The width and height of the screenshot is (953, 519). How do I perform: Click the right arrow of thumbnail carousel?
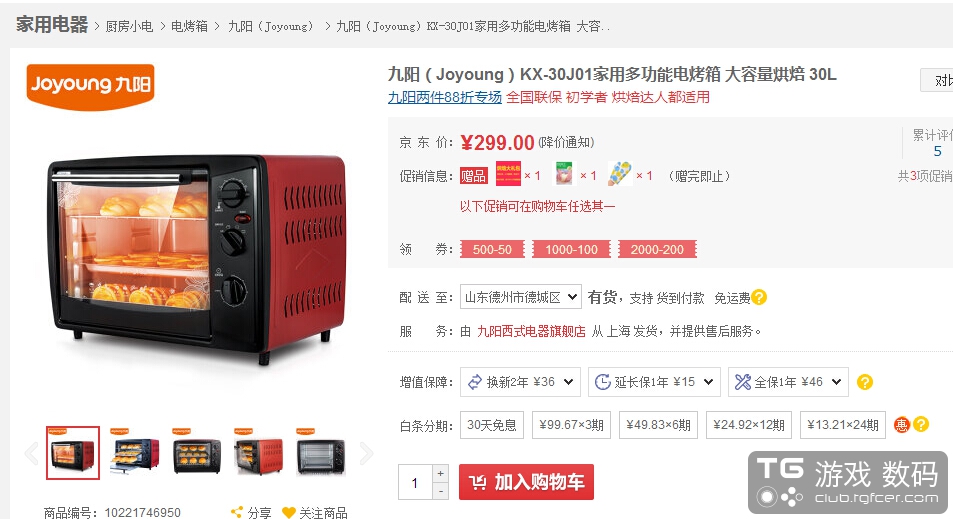366,453
